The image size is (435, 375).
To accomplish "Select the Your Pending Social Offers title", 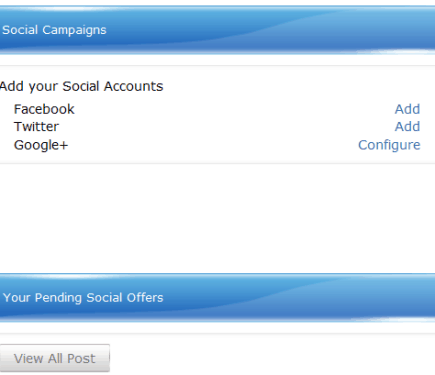I will (x=83, y=297).
